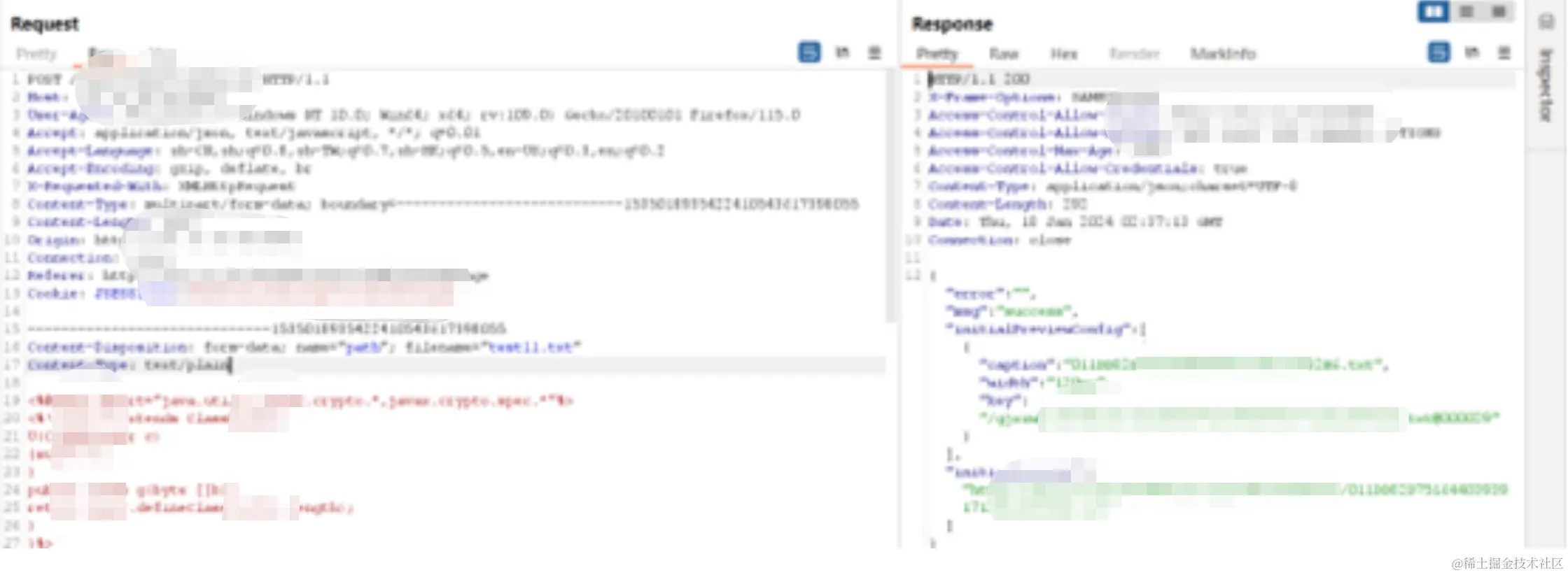Click the request Accept: application/json line
The height and width of the screenshot is (575, 1568).
254,133
